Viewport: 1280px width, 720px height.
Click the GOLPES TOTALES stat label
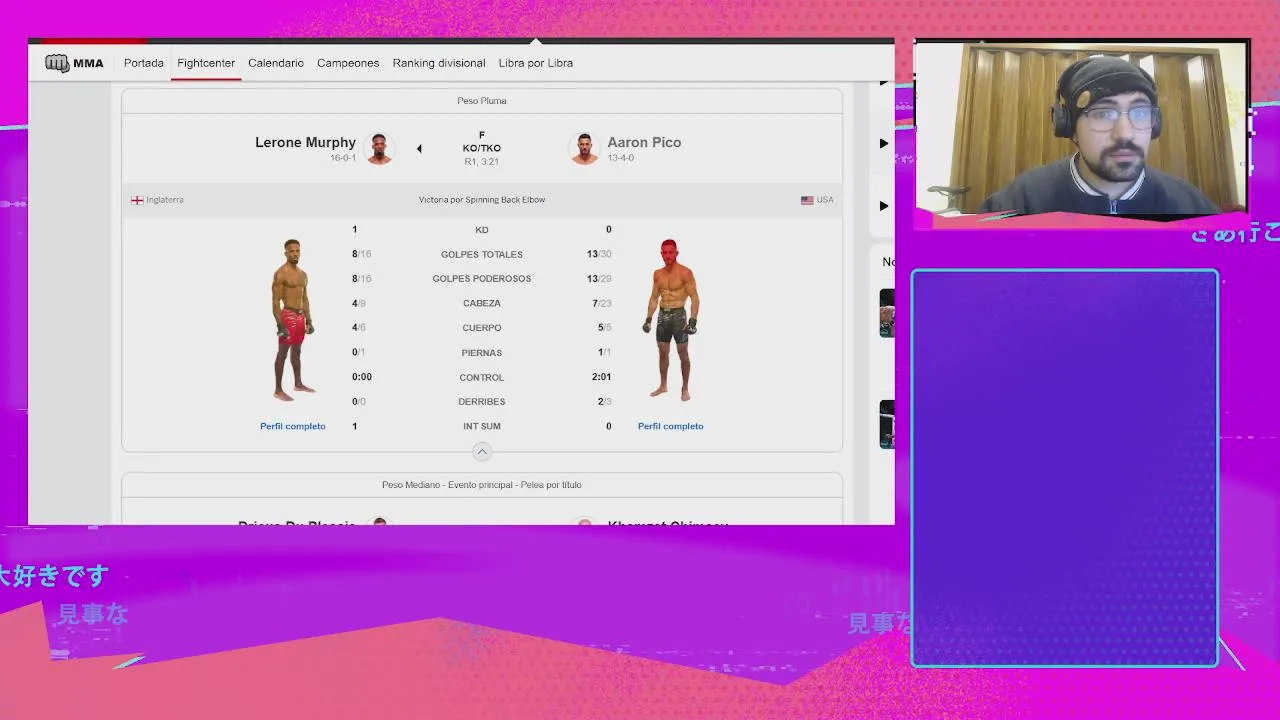[482, 254]
